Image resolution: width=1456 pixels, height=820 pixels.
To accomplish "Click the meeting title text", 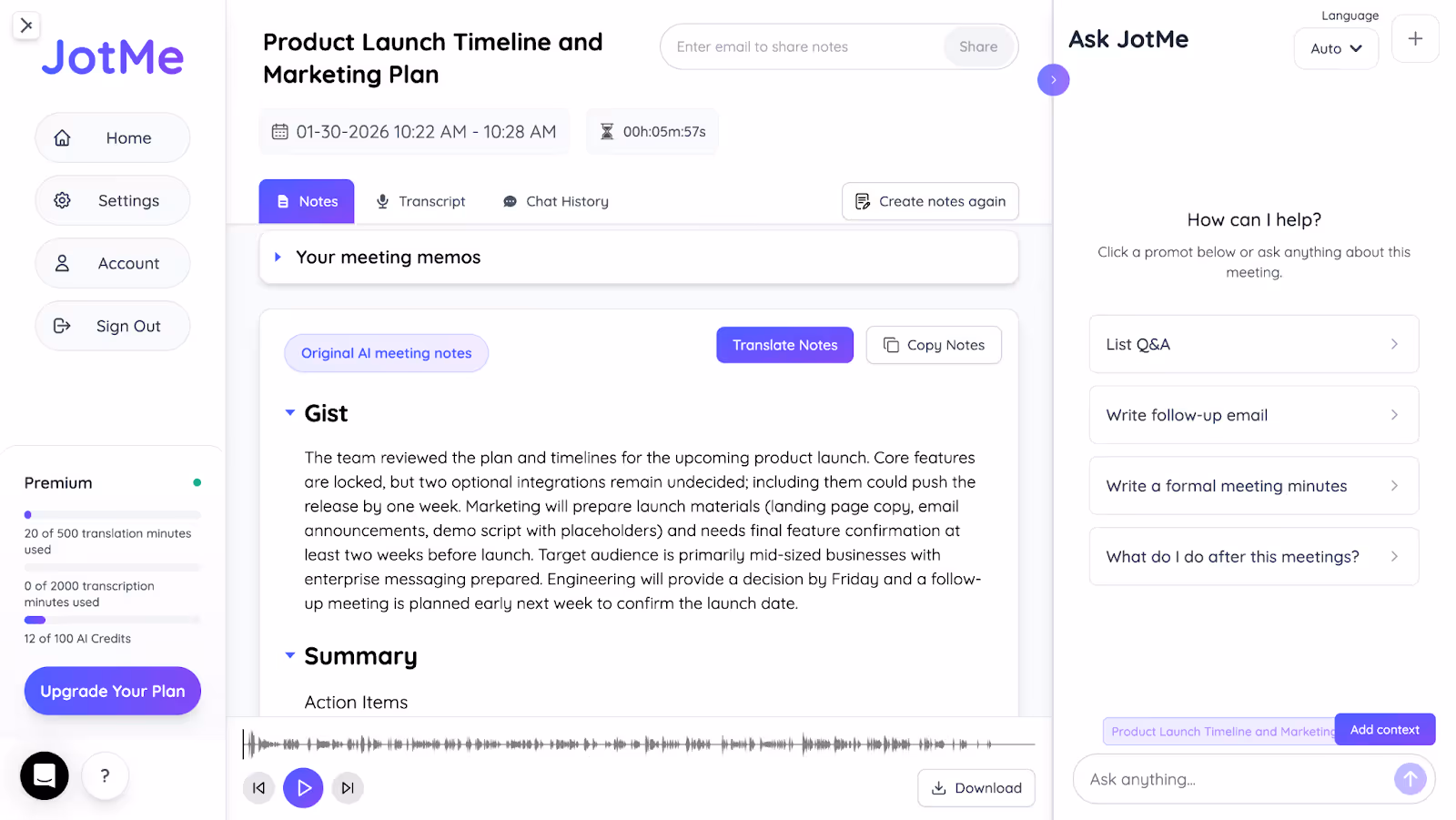I will [x=433, y=58].
